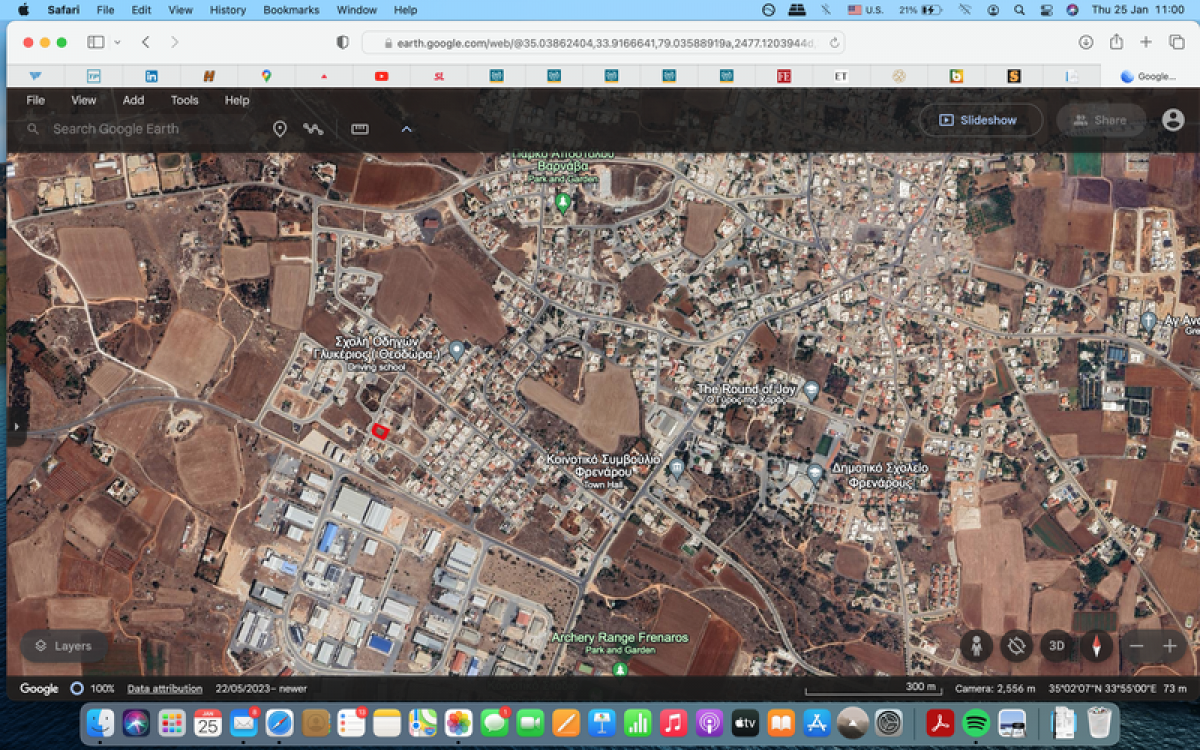Open the account profile avatar
This screenshot has width=1200, height=750.
coord(1173,120)
